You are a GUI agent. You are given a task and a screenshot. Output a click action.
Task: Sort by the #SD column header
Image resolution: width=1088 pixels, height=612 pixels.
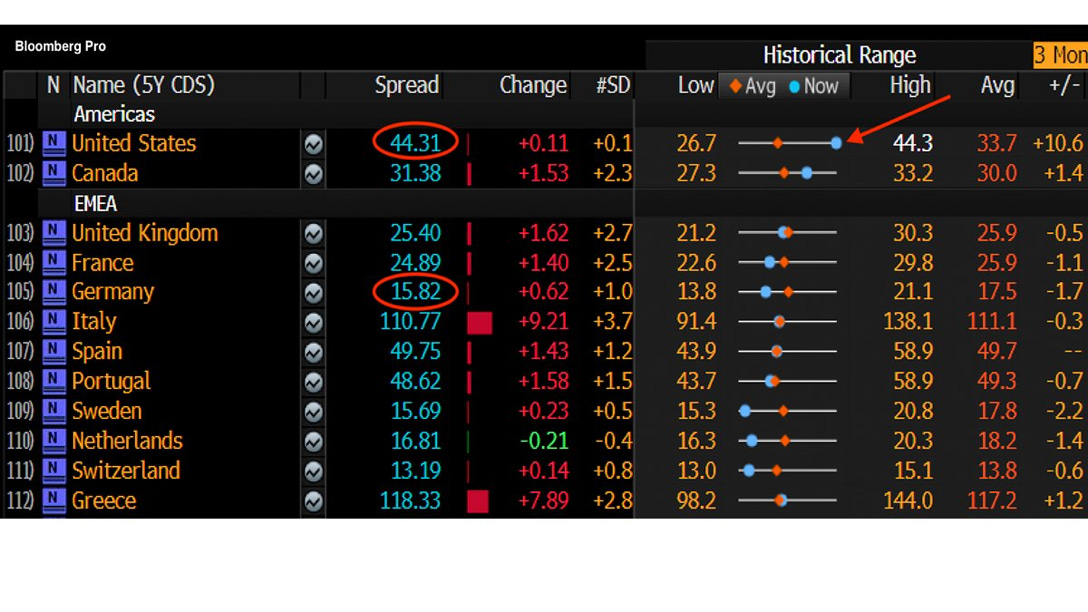613,85
